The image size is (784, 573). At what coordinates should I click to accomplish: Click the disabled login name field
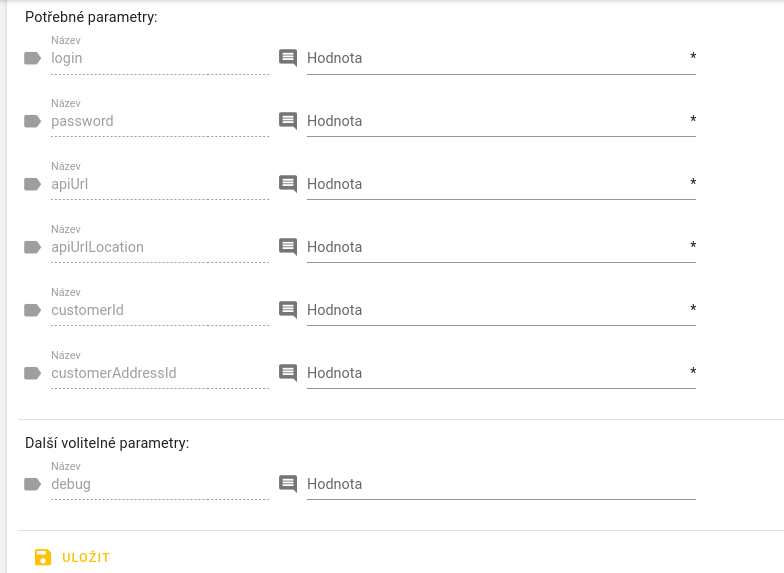[x=160, y=58]
